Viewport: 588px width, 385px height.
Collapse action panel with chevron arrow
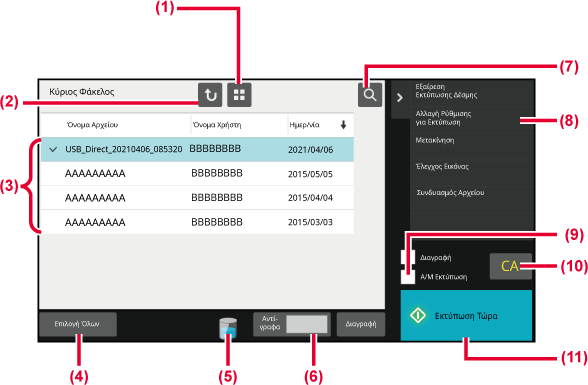[x=400, y=98]
